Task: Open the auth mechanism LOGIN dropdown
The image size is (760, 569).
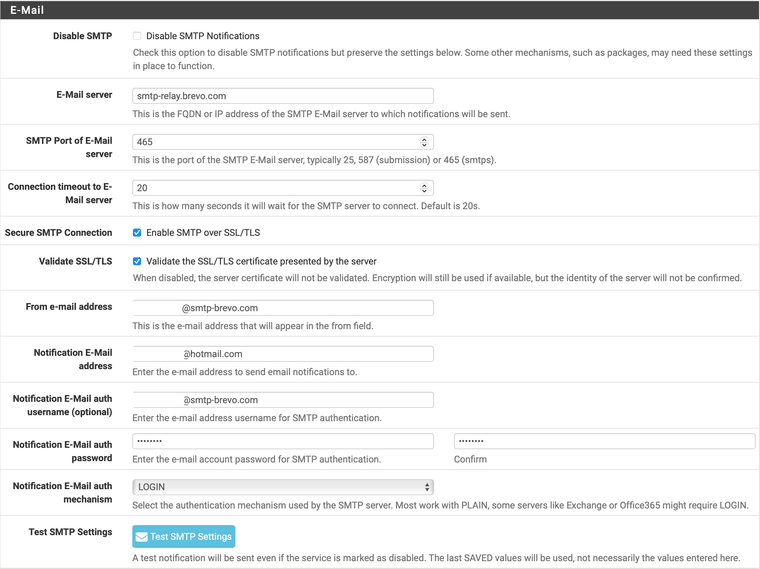Action: (x=283, y=487)
